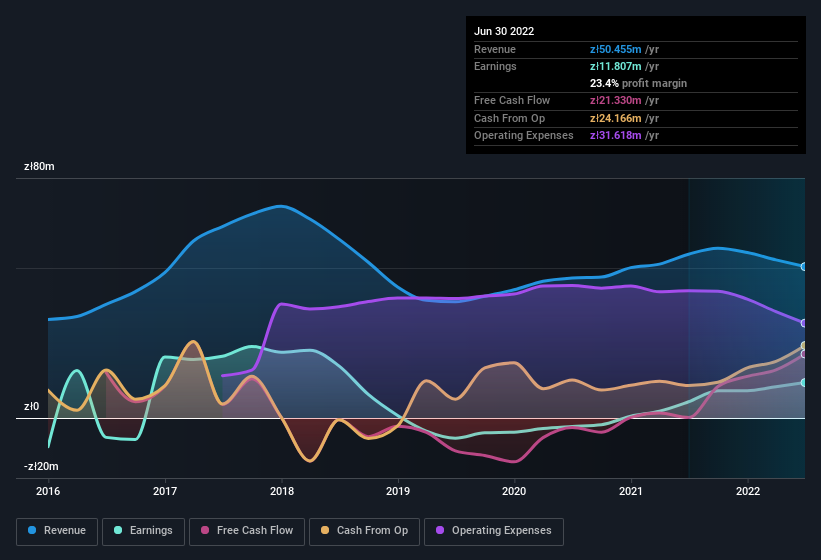Click the -zł20m y-axis label
This screenshot has height=560, width=821.
point(41,466)
